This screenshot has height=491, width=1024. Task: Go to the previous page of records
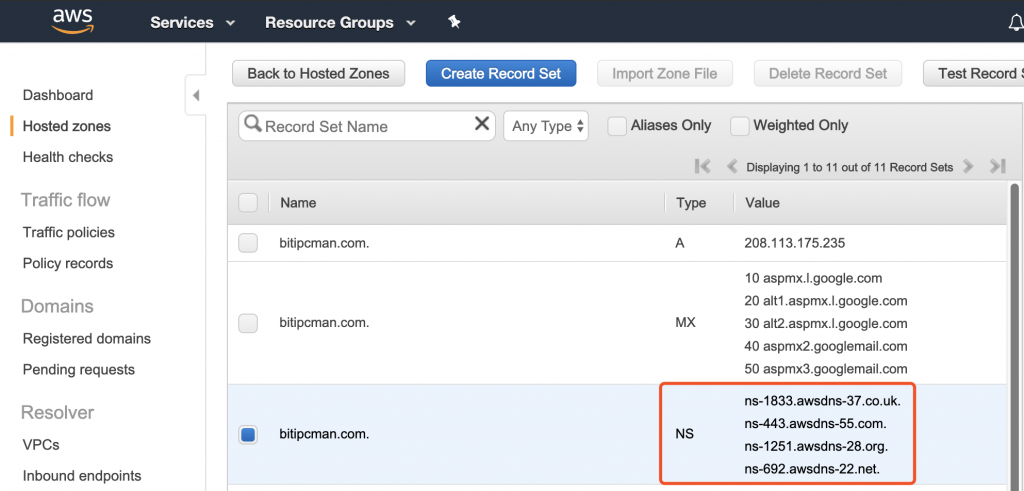[732, 167]
